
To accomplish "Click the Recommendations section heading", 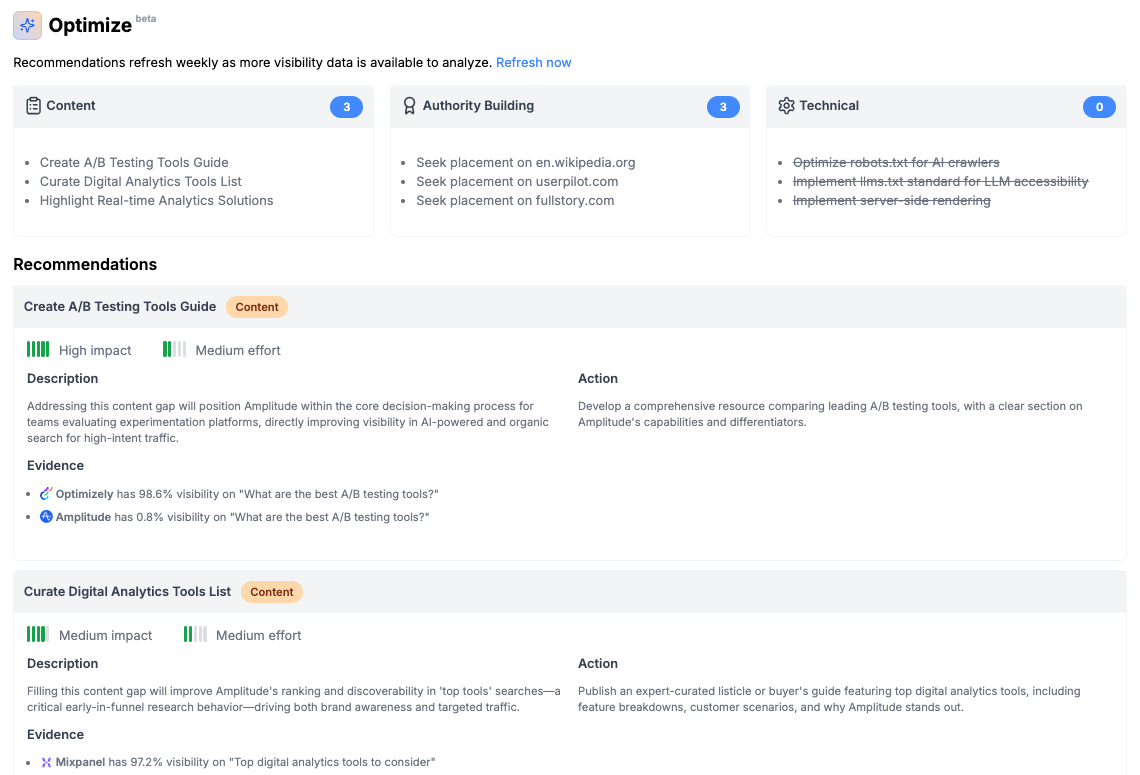I will click(85, 265).
